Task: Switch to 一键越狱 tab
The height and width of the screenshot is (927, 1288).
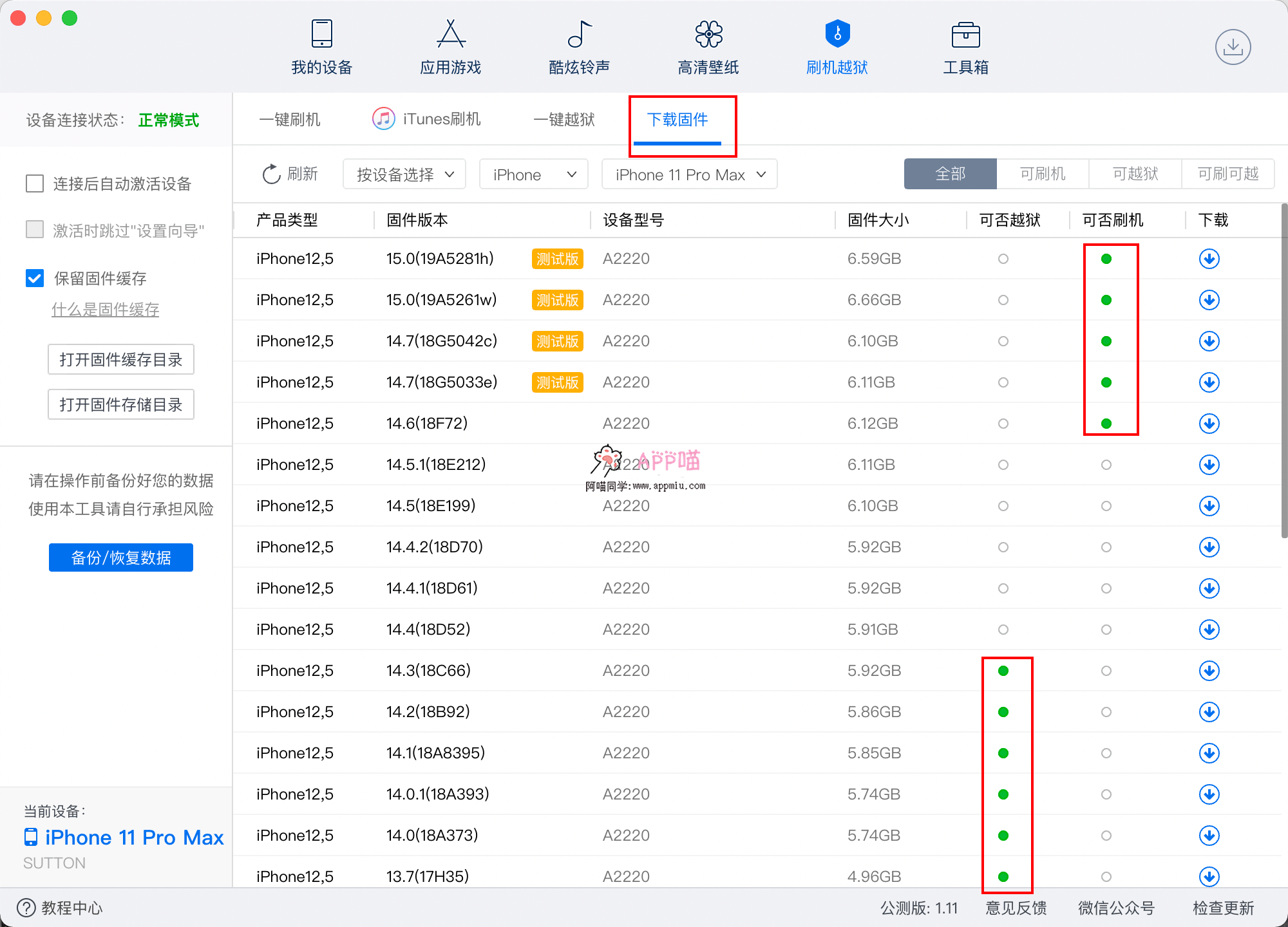Action: 564,120
